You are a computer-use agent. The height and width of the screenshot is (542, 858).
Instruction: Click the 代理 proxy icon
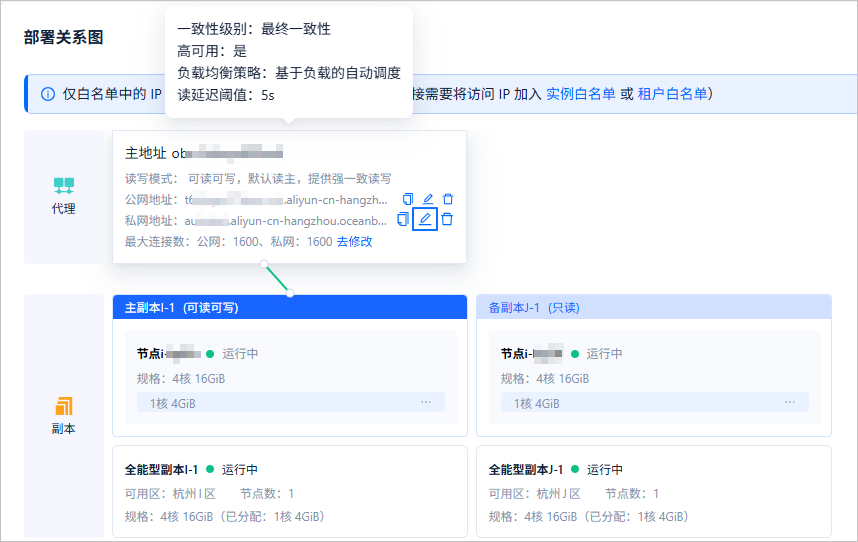pos(63,185)
